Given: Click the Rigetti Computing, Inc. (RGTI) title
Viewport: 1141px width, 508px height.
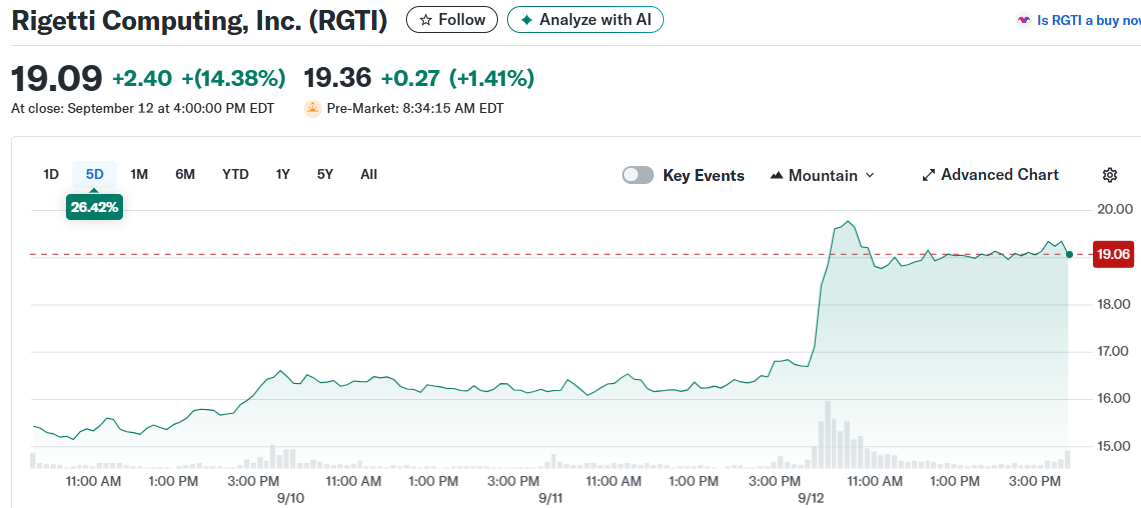Looking at the screenshot, I should 199,20.
